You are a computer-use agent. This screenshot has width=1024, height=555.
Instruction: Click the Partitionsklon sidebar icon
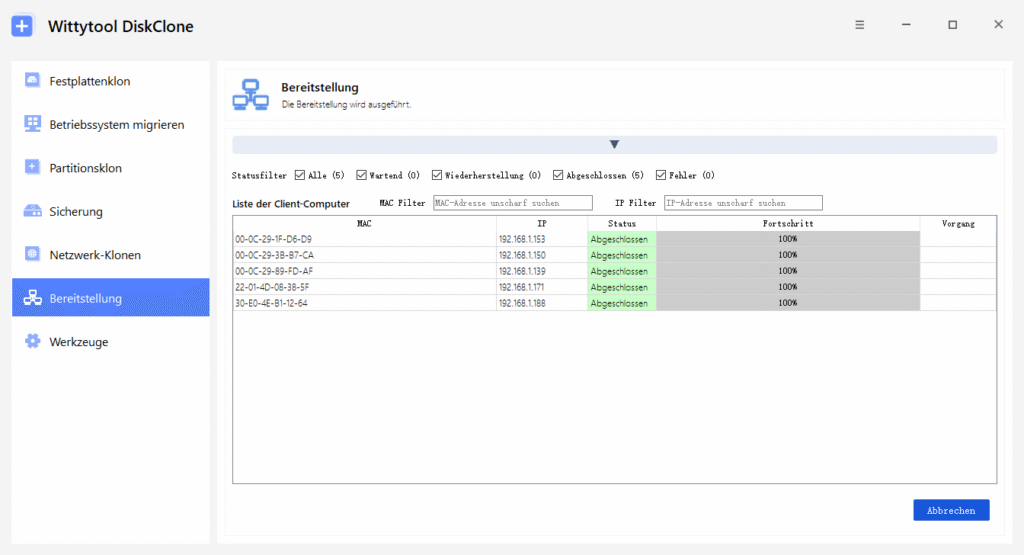pyautogui.click(x=32, y=167)
